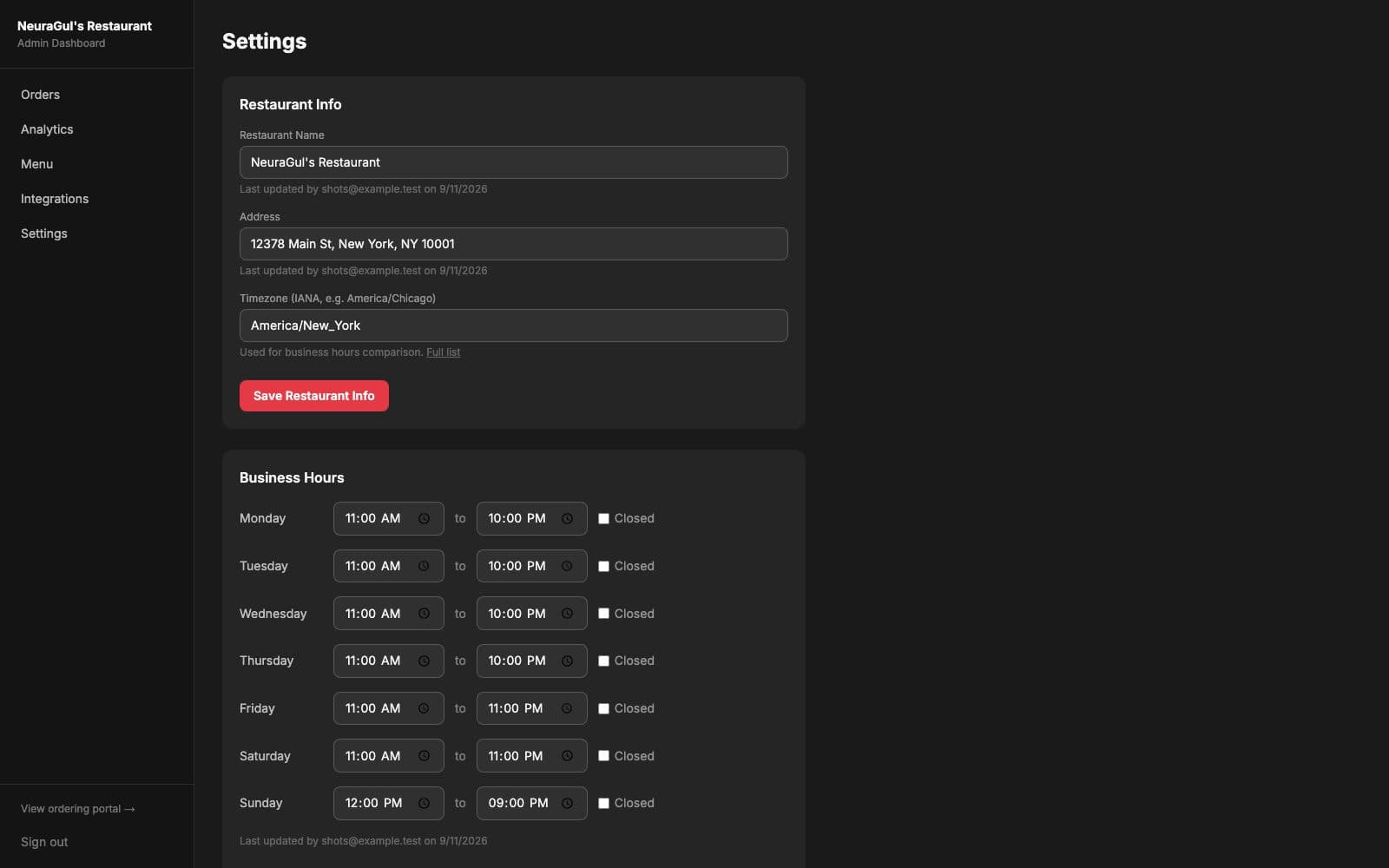
Task: Click clock icon in Tuesday opening time
Action: click(x=424, y=566)
